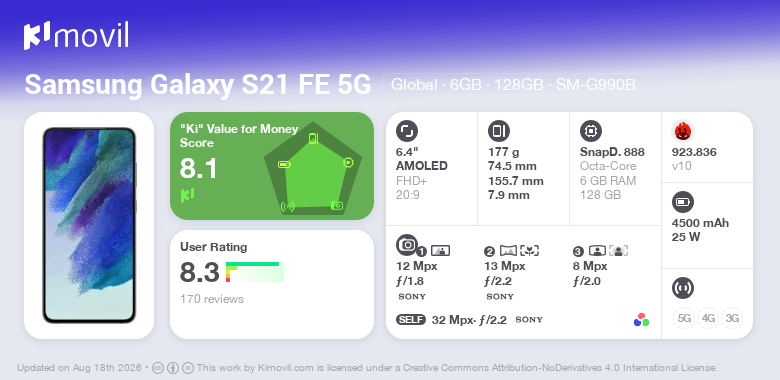This screenshot has width=780, height=380.
Task: Click the user rating distribution bar
Action: pos(255,272)
